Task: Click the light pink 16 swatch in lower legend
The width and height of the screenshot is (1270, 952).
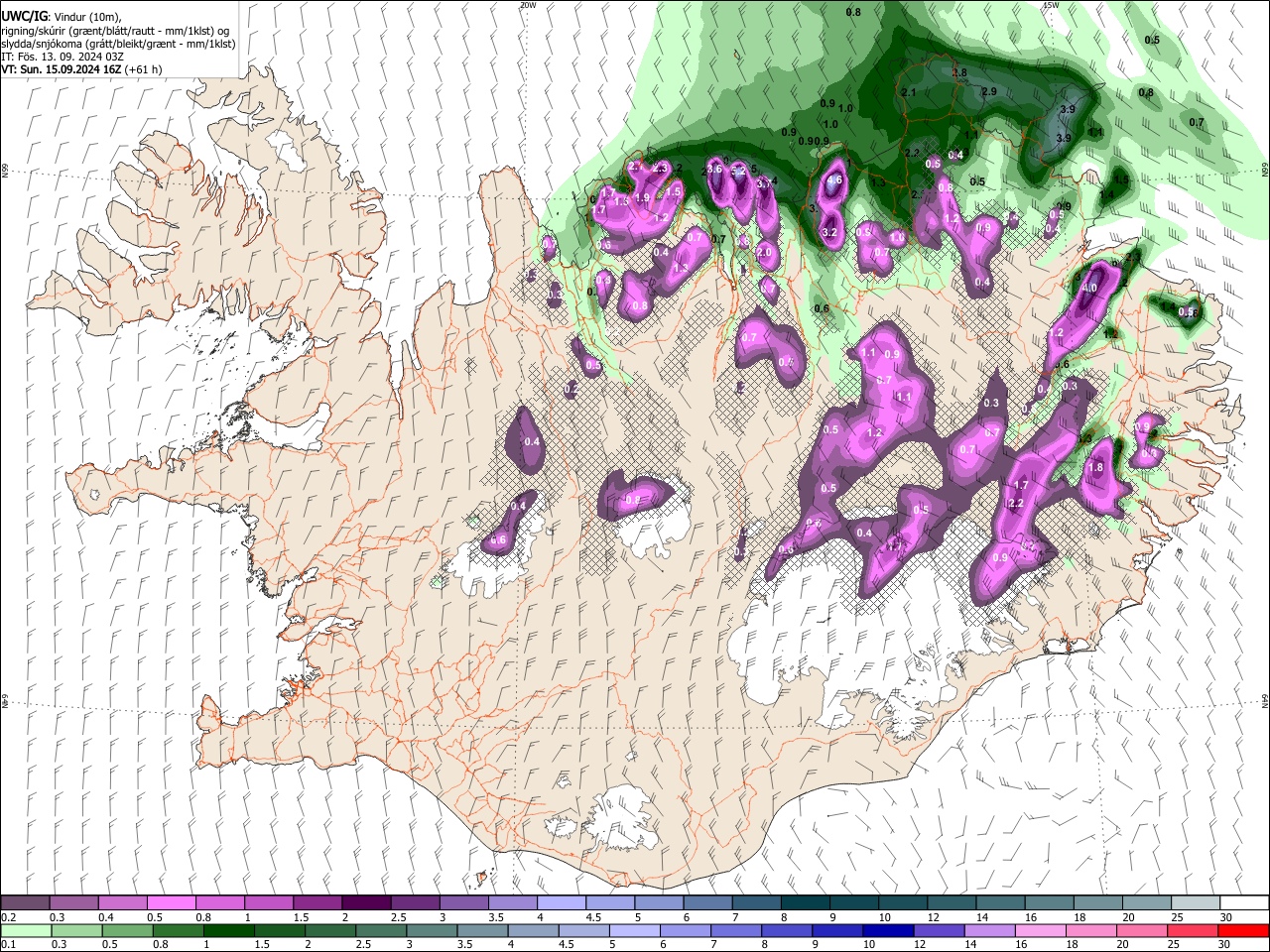Action: [x=1040, y=930]
